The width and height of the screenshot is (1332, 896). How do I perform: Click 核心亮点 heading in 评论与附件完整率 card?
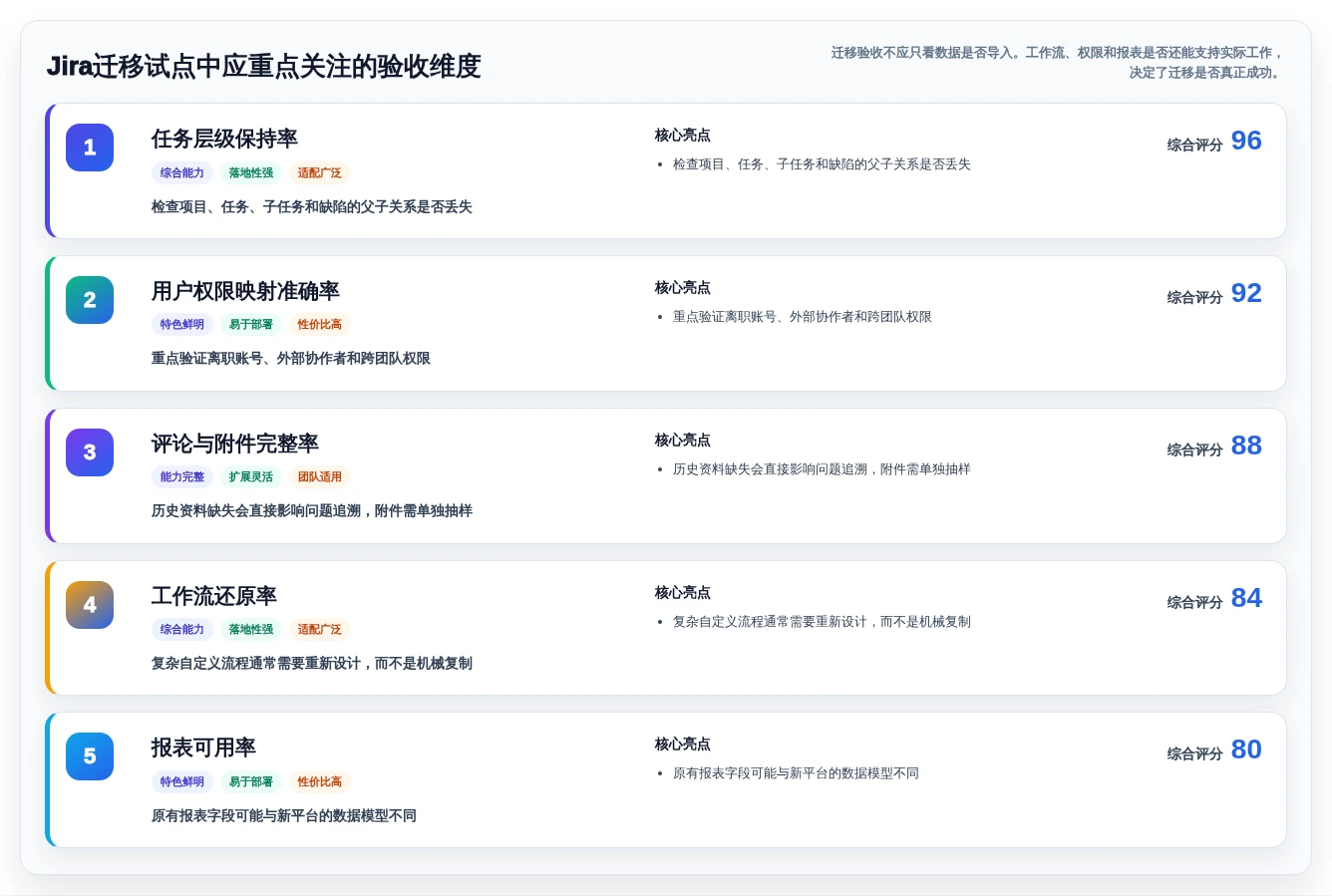(x=683, y=440)
